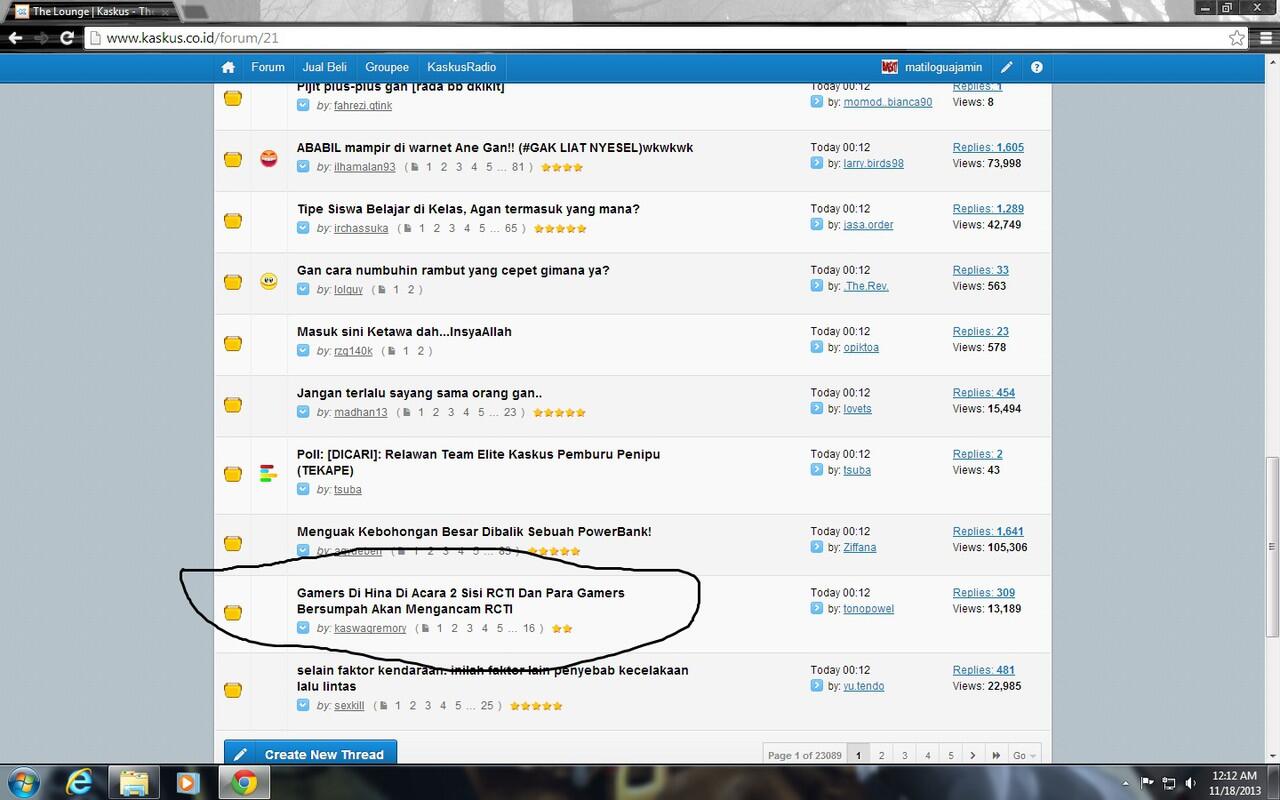The height and width of the screenshot is (800, 1280).
Task: Go to last post arrow for jasa.order
Action: click(817, 225)
